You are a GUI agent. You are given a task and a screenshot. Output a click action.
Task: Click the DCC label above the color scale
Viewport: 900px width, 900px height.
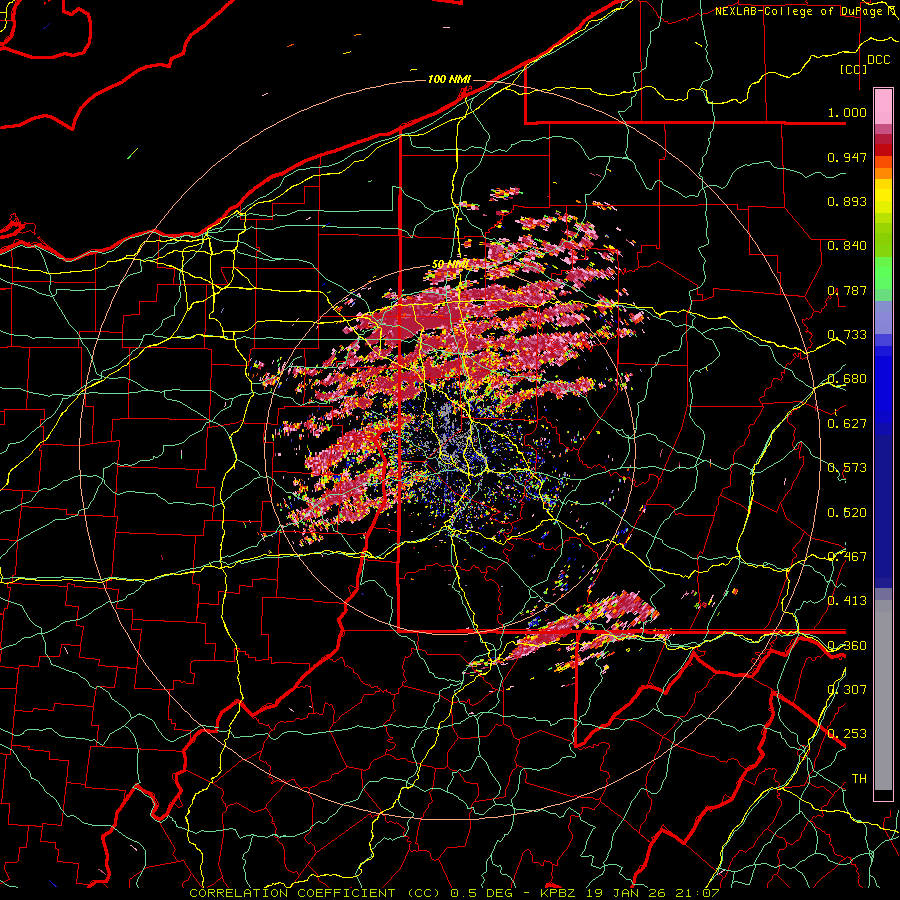(x=878, y=60)
